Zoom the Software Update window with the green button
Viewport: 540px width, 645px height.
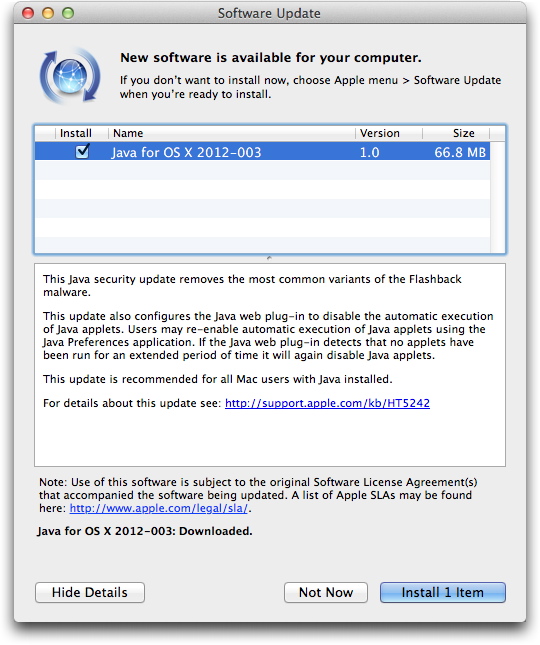tap(68, 13)
